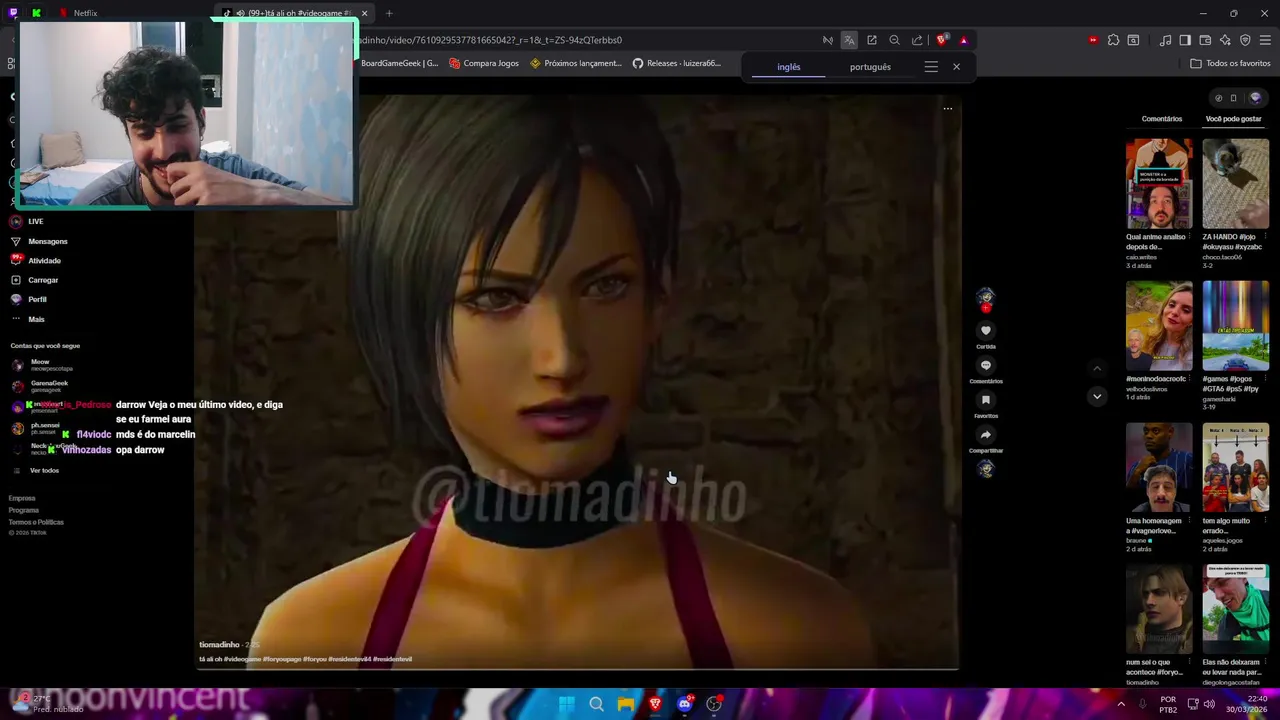Toggle browser sidebar panel icon

point(1185,40)
